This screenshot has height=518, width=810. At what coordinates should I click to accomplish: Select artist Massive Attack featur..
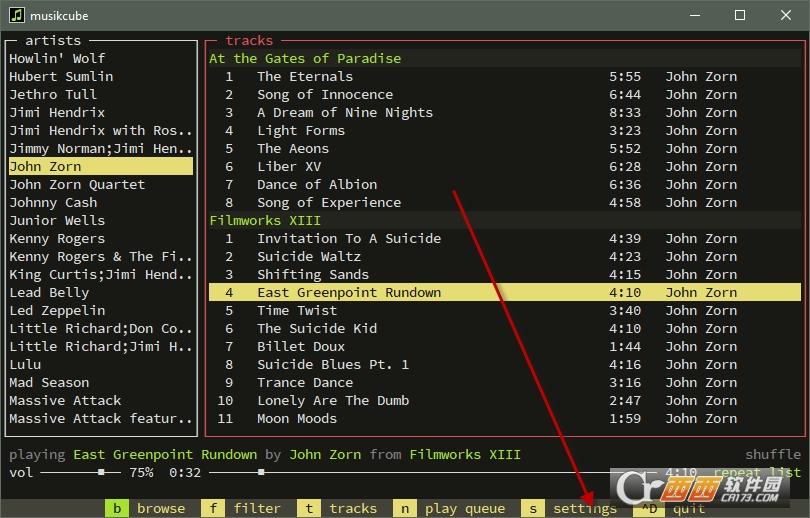click(101, 418)
